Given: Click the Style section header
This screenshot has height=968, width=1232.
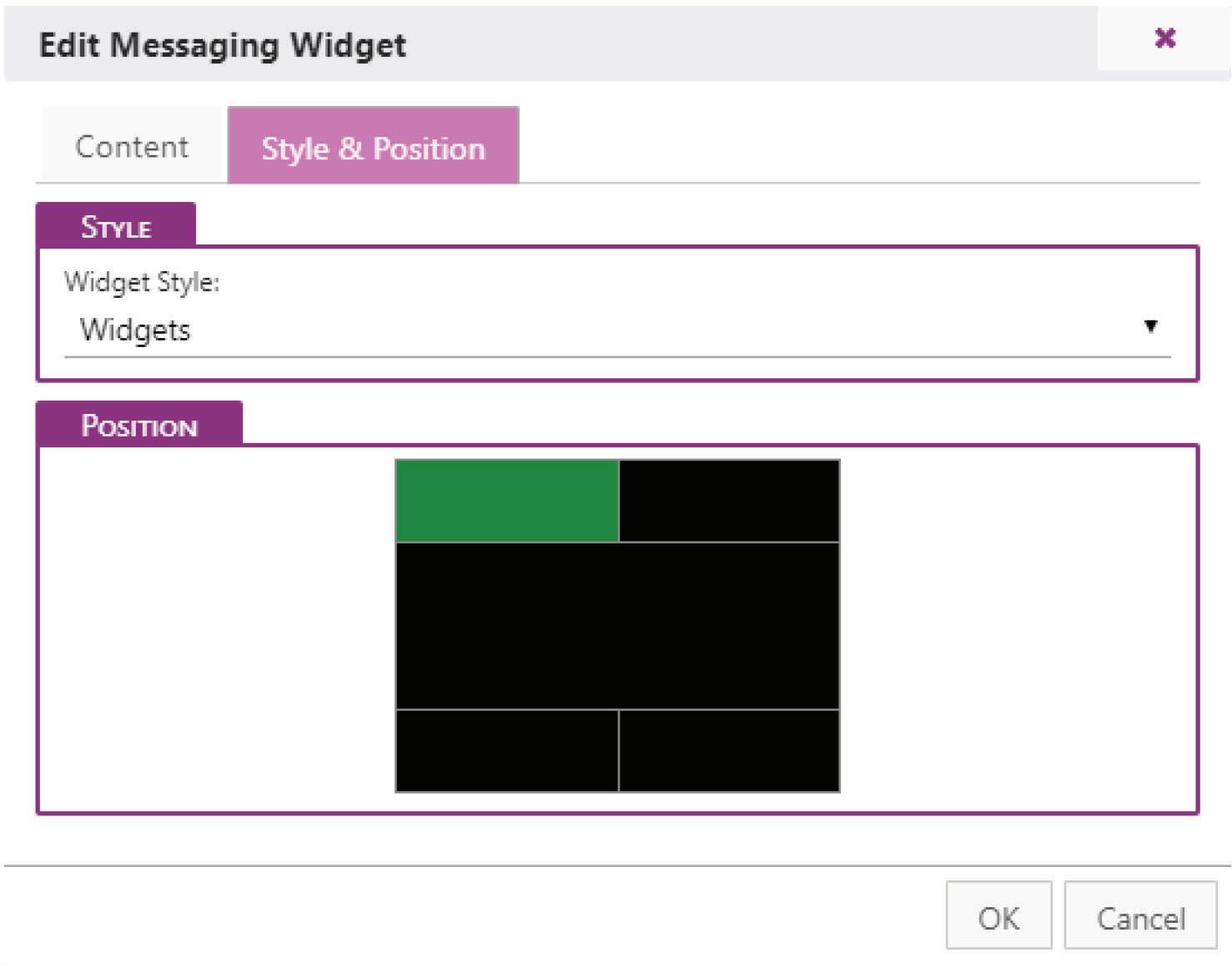Looking at the screenshot, I should (116, 227).
